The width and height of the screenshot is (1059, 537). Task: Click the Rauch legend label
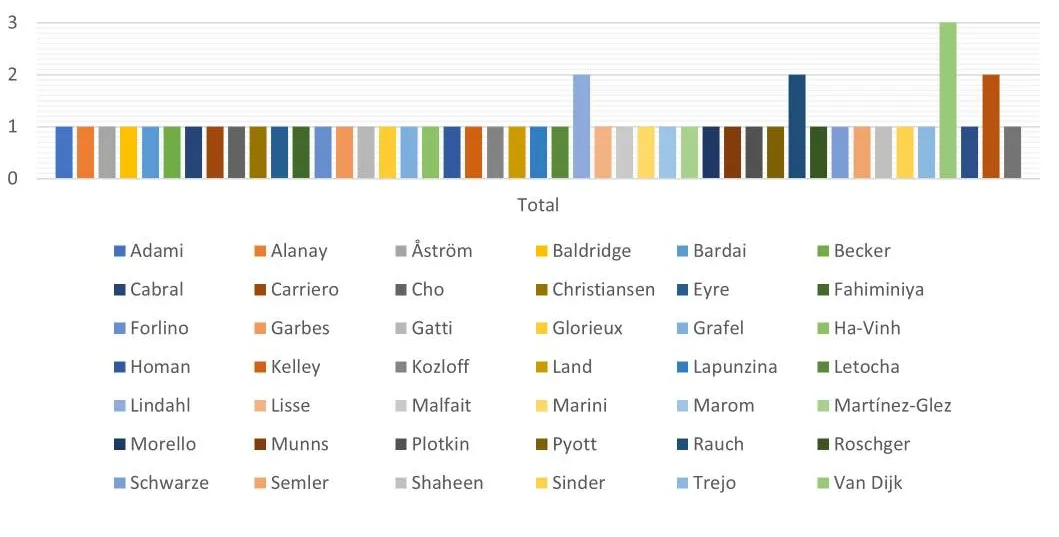tap(718, 444)
